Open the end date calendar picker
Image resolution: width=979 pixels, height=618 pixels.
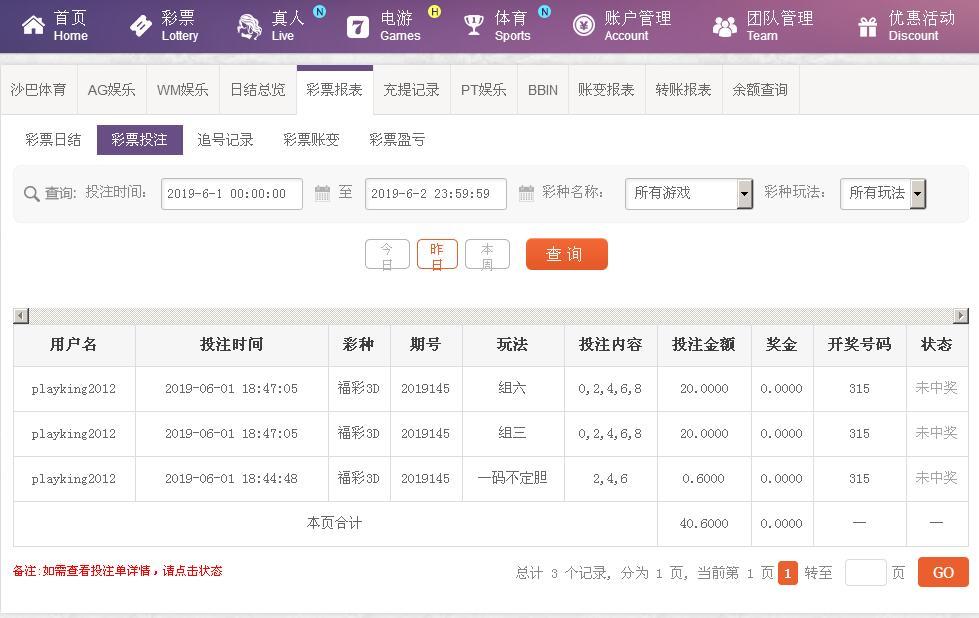(x=526, y=193)
